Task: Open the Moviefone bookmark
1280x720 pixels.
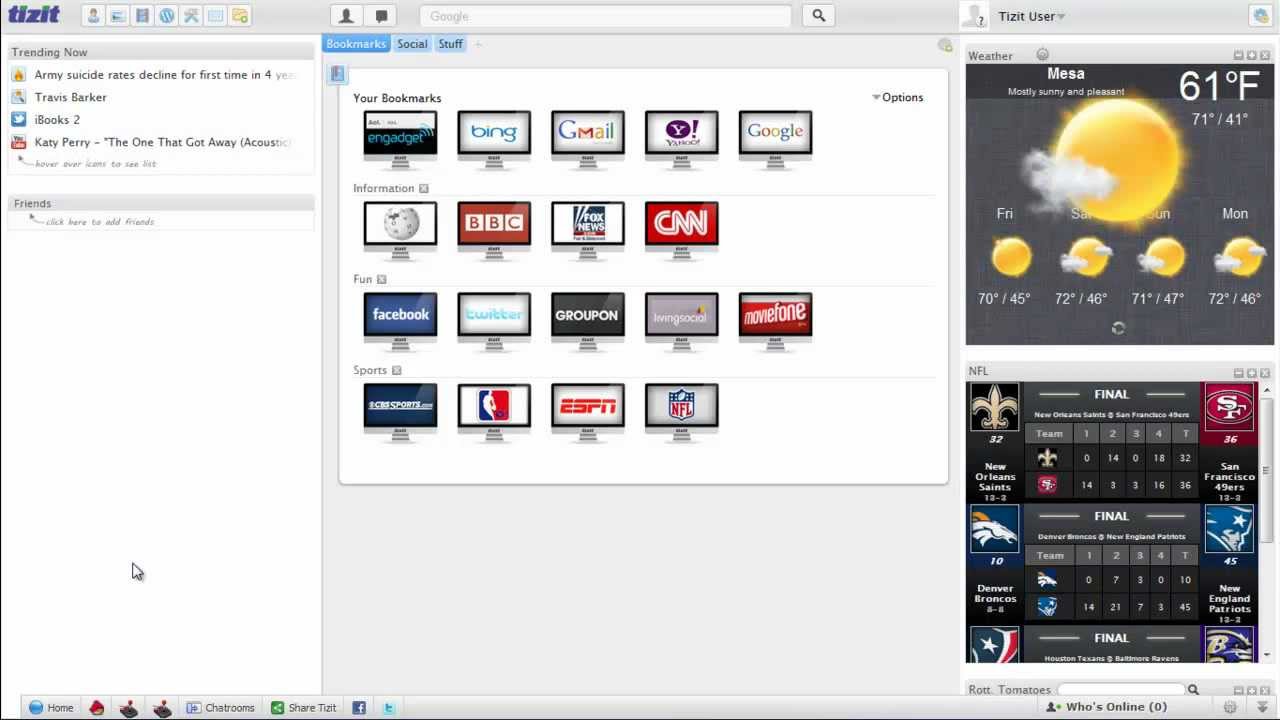Action: click(x=776, y=321)
